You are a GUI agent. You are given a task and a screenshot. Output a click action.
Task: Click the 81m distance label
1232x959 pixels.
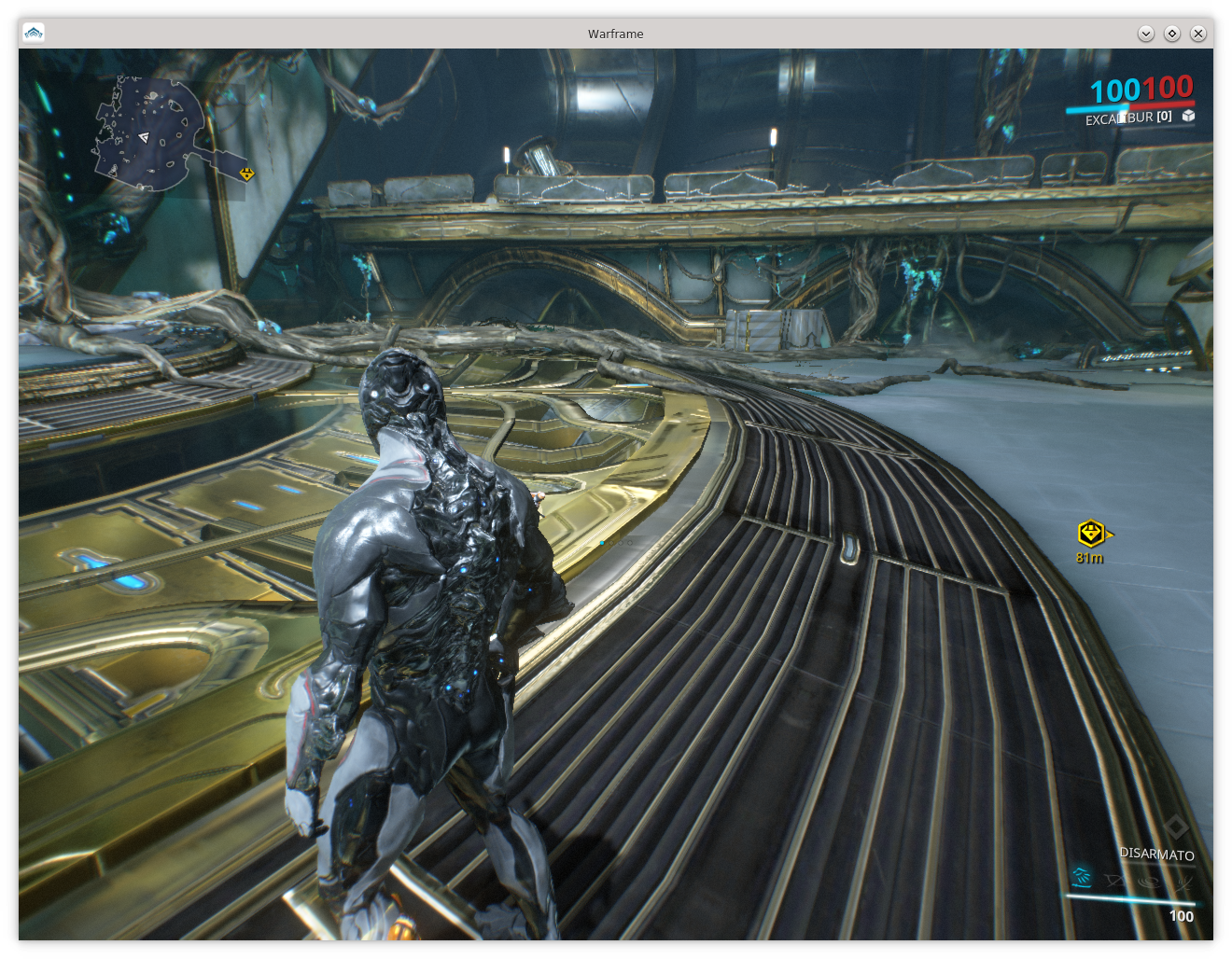(x=1089, y=558)
